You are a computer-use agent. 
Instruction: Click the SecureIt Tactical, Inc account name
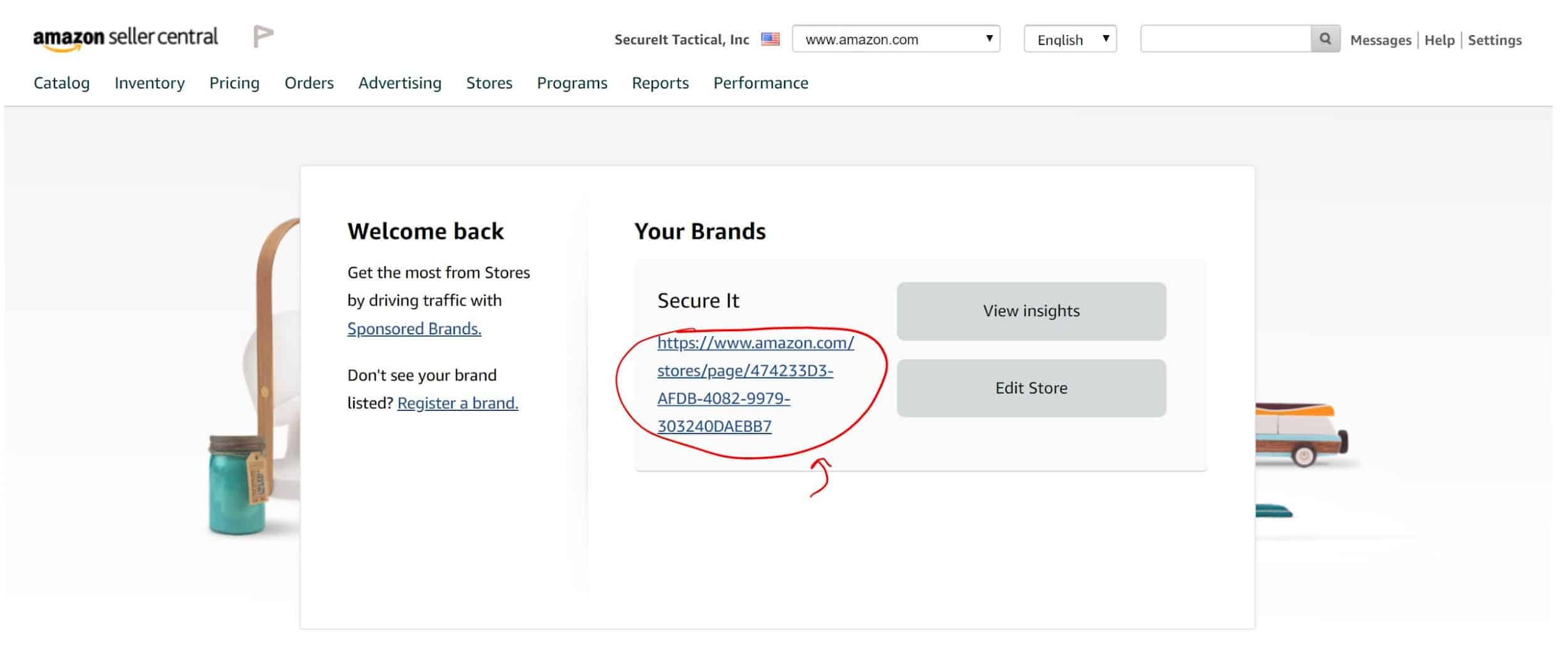[682, 40]
